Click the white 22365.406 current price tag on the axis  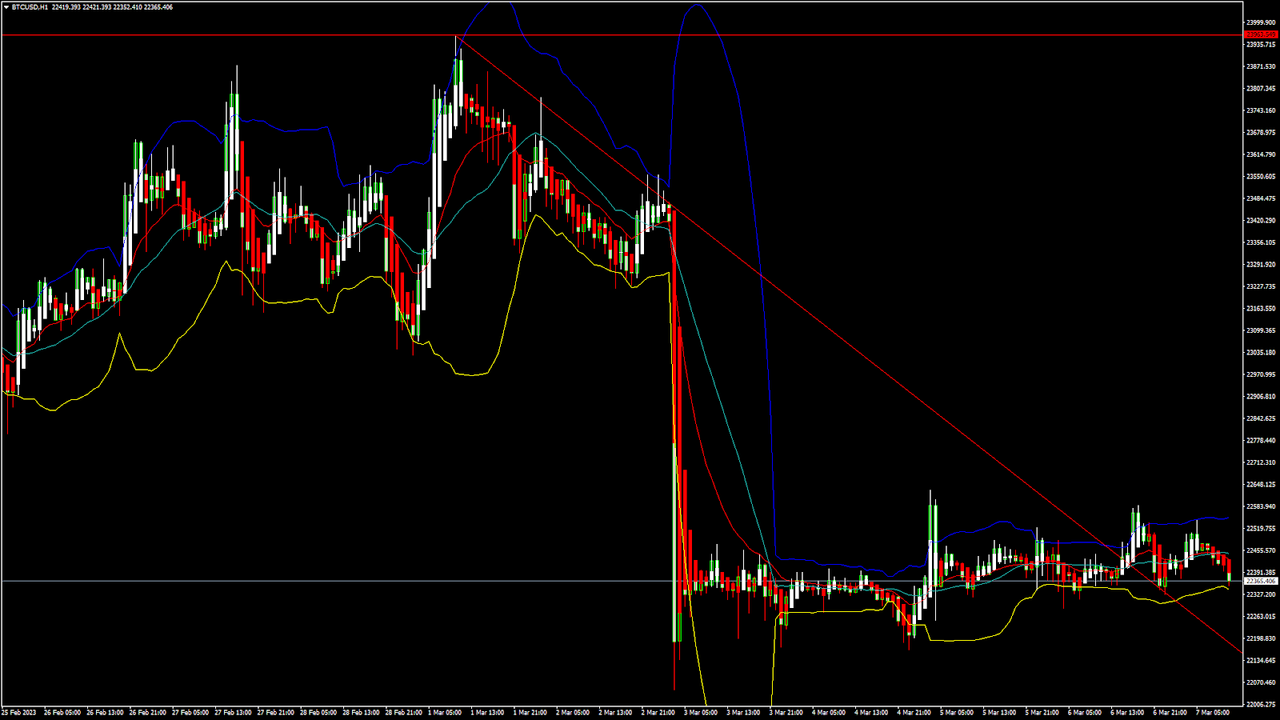[1260, 581]
